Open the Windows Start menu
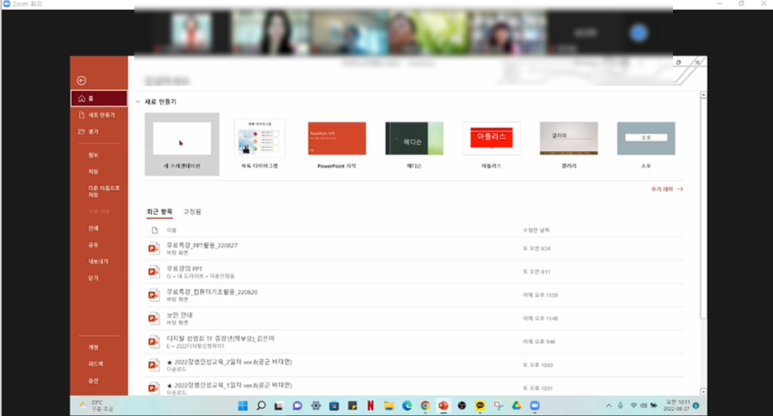 click(243, 406)
